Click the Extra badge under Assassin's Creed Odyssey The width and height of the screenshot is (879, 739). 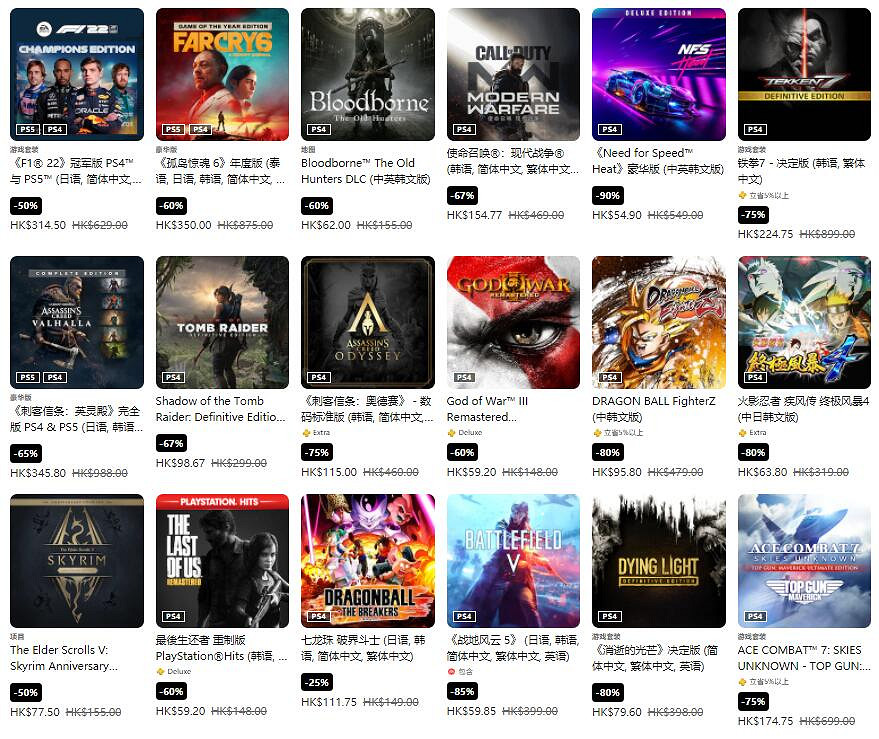point(316,433)
